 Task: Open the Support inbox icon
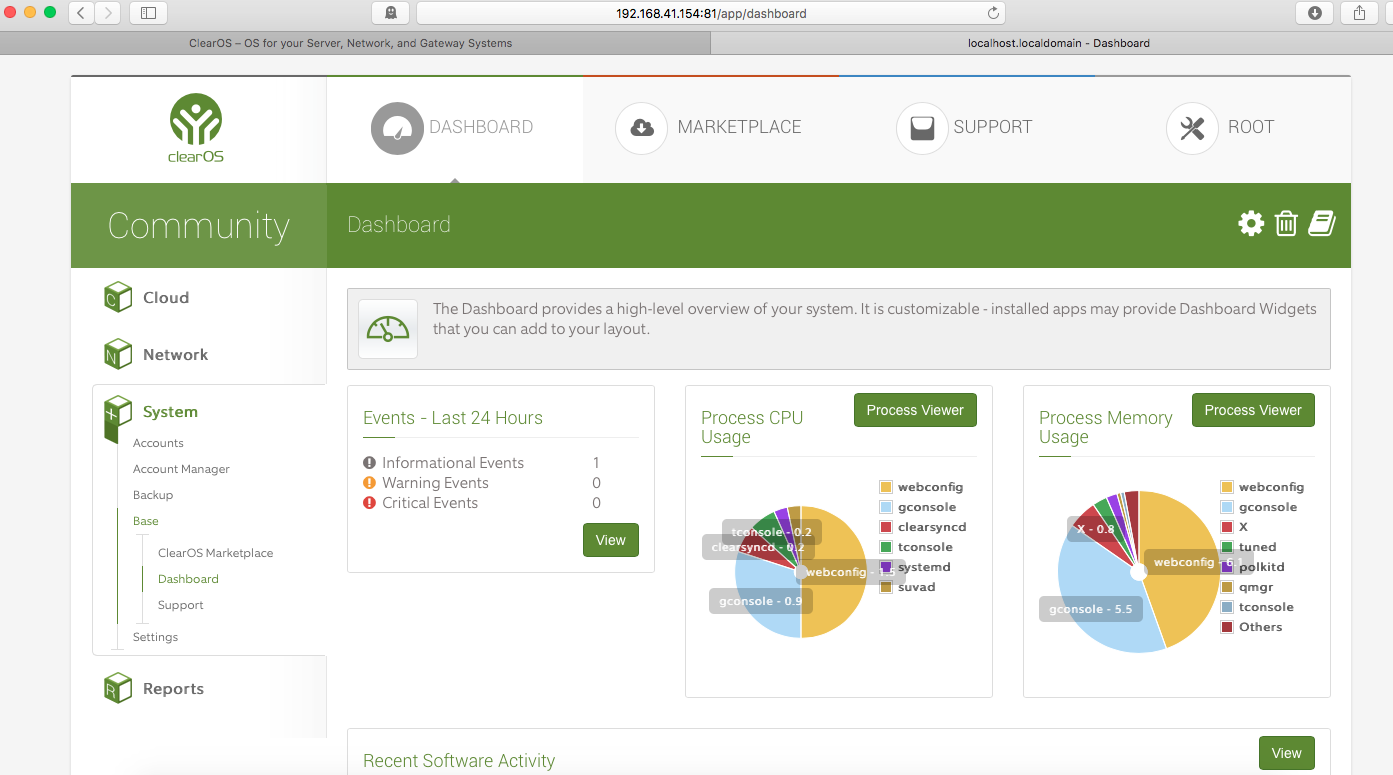point(922,128)
